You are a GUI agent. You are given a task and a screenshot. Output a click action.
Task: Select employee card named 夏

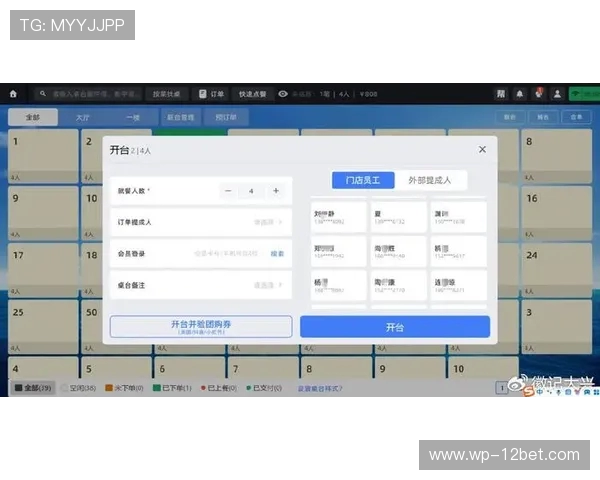pyautogui.click(x=398, y=217)
